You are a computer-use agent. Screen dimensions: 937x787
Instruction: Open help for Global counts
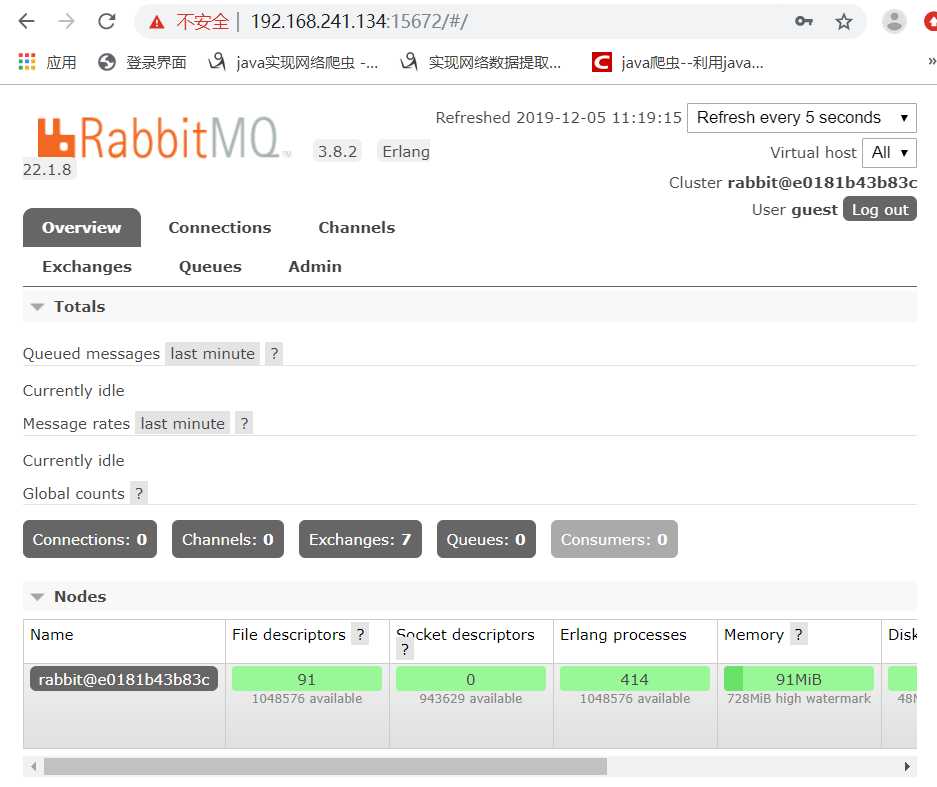tap(139, 494)
